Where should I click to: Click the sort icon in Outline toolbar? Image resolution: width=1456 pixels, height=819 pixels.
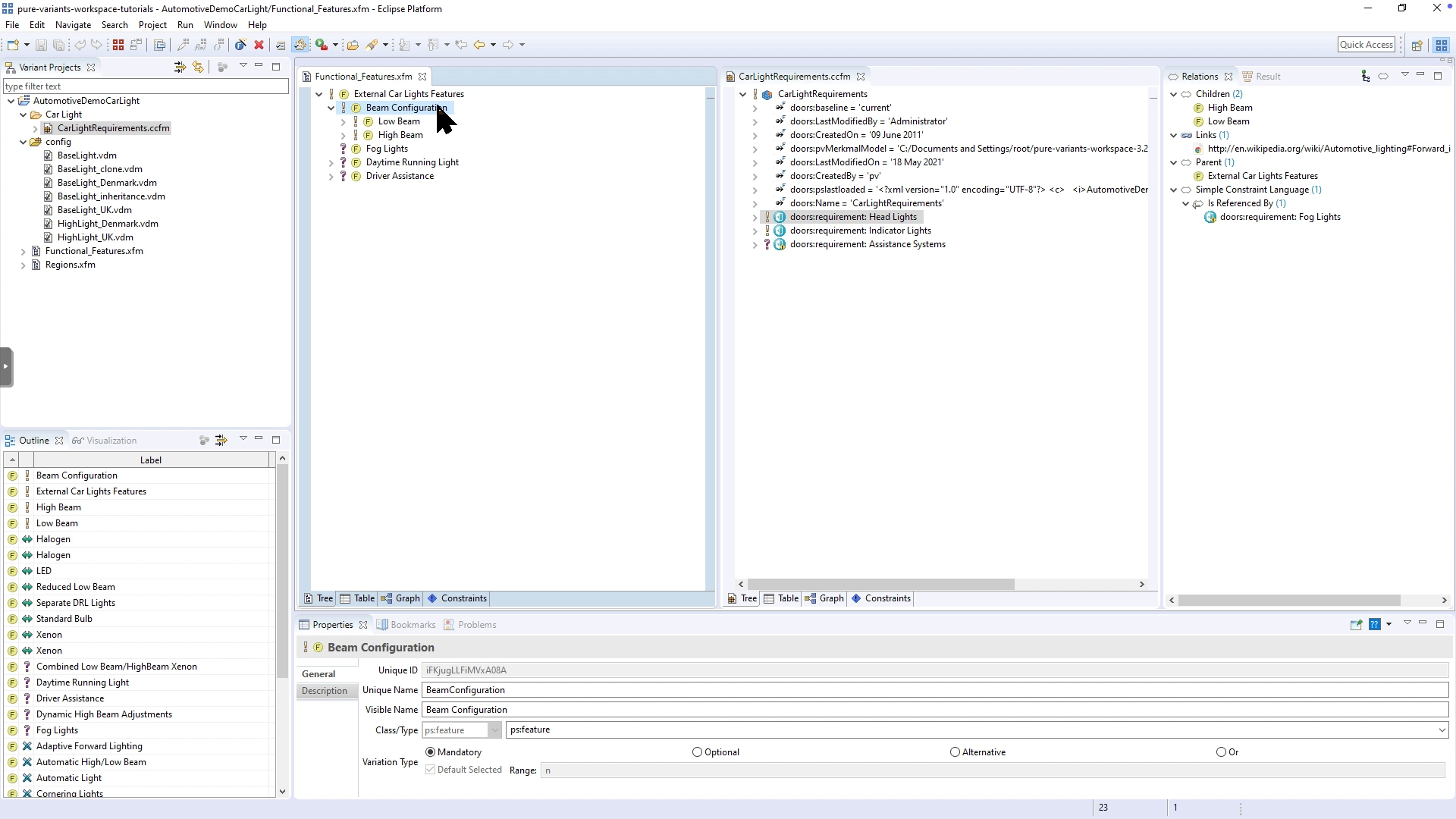pos(221,441)
